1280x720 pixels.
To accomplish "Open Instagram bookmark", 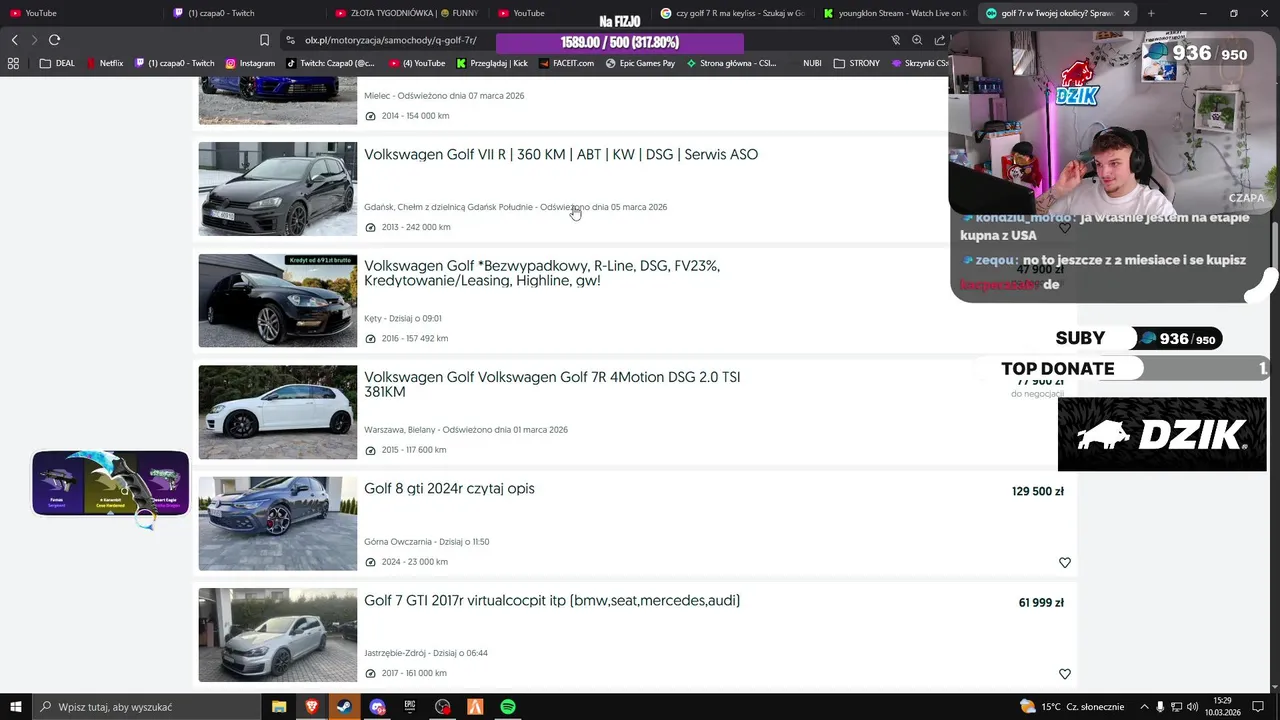I will coord(250,63).
